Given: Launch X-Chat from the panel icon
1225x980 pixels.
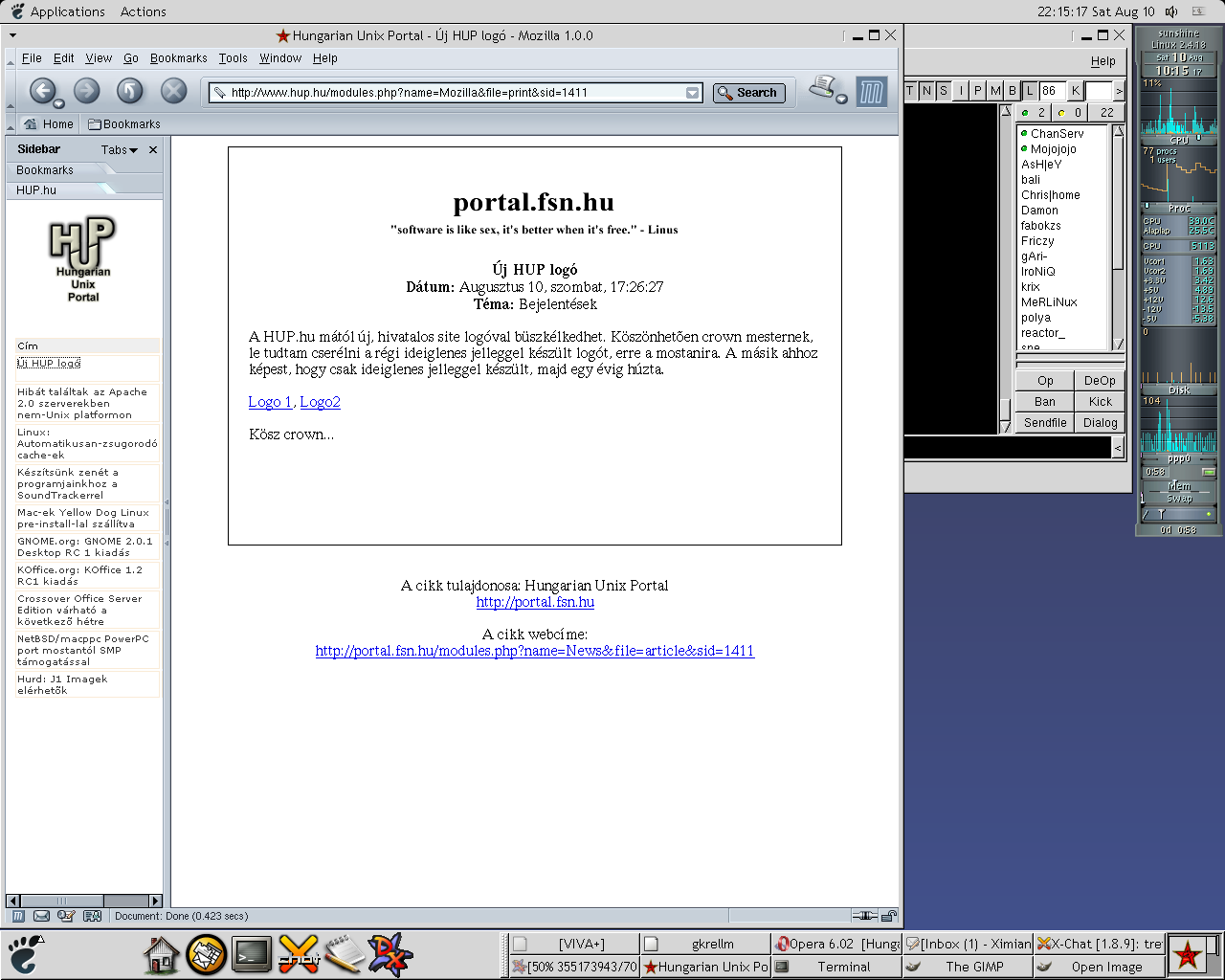Looking at the screenshot, I should click(299, 954).
